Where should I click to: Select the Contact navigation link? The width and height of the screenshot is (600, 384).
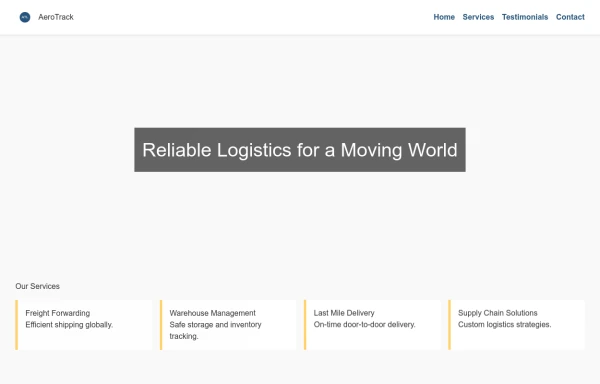[570, 17]
